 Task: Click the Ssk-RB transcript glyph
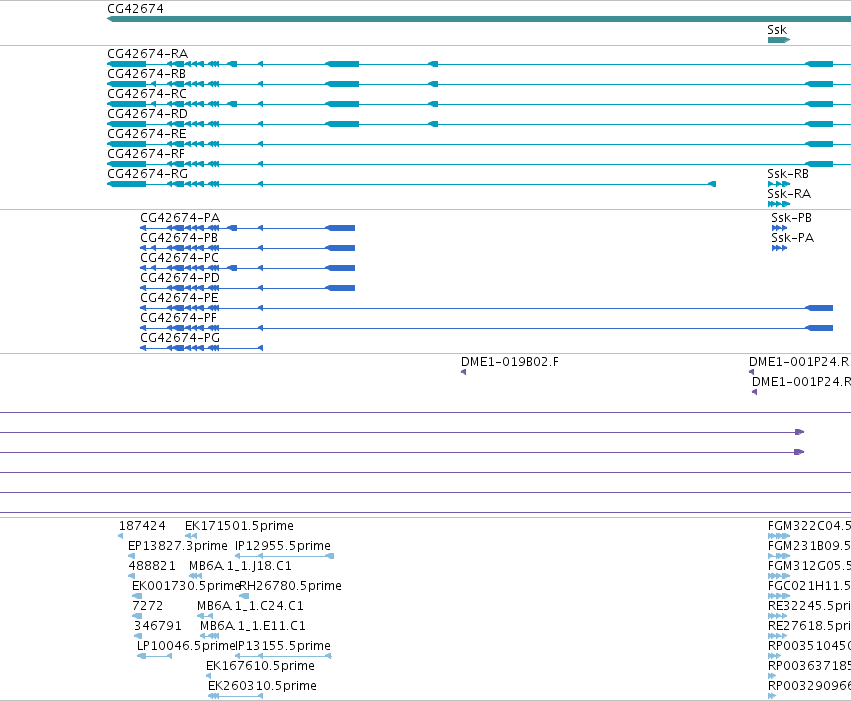[779, 184]
